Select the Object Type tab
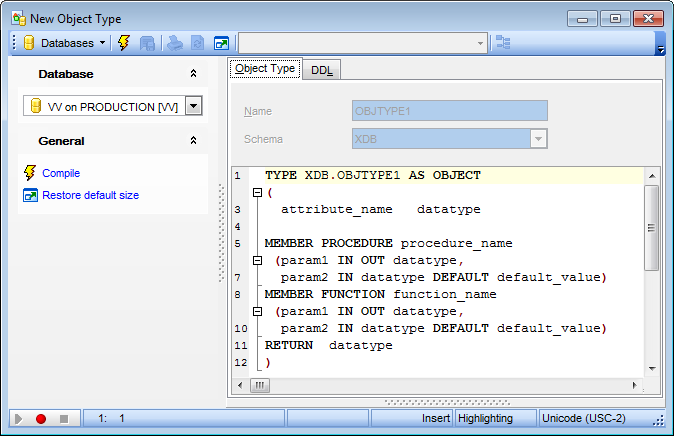The height and width of the screenshot is (436, 674). [265, 69]
